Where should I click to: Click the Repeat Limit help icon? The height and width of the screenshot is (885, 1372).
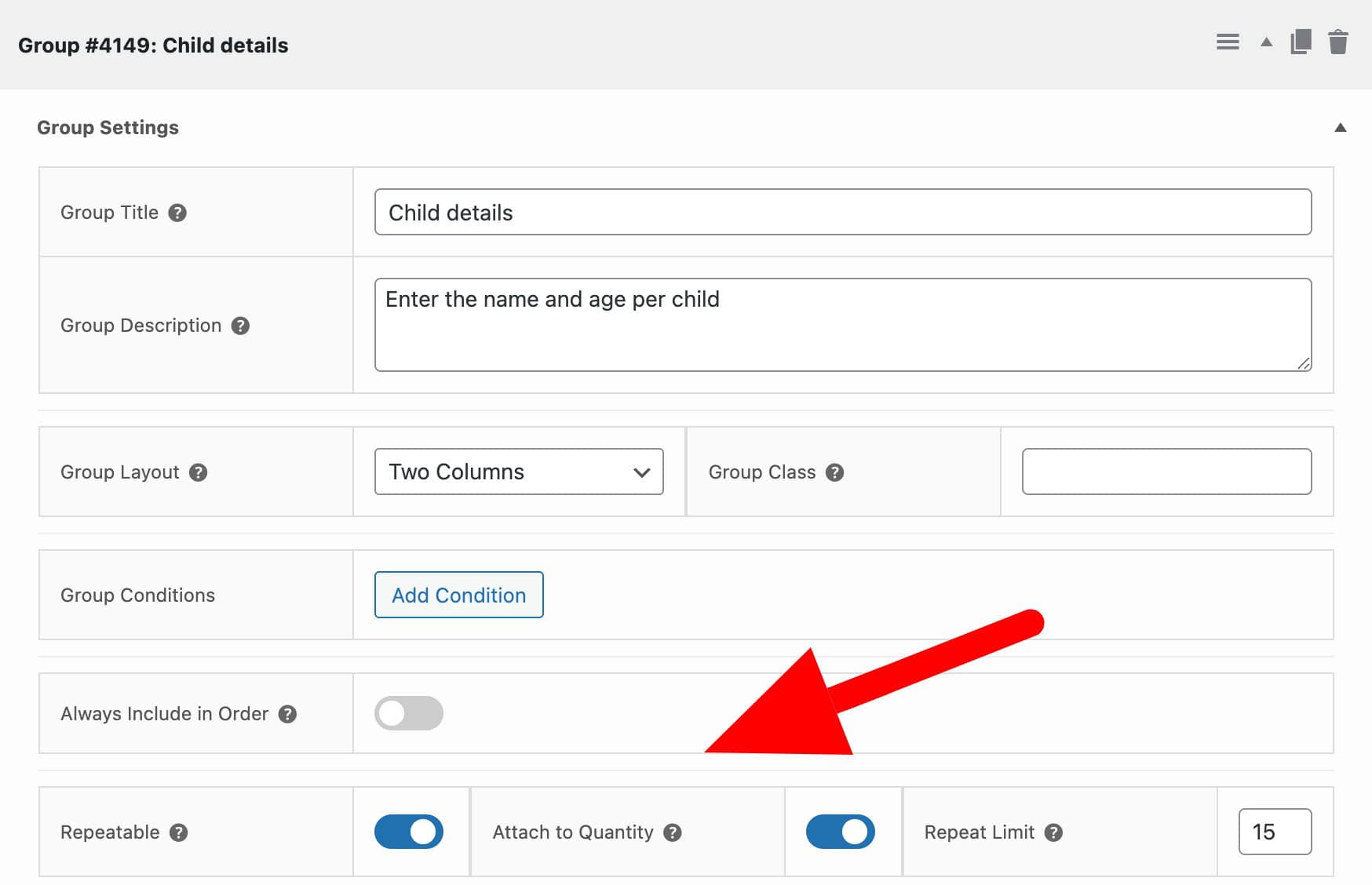coord(1054,832)
